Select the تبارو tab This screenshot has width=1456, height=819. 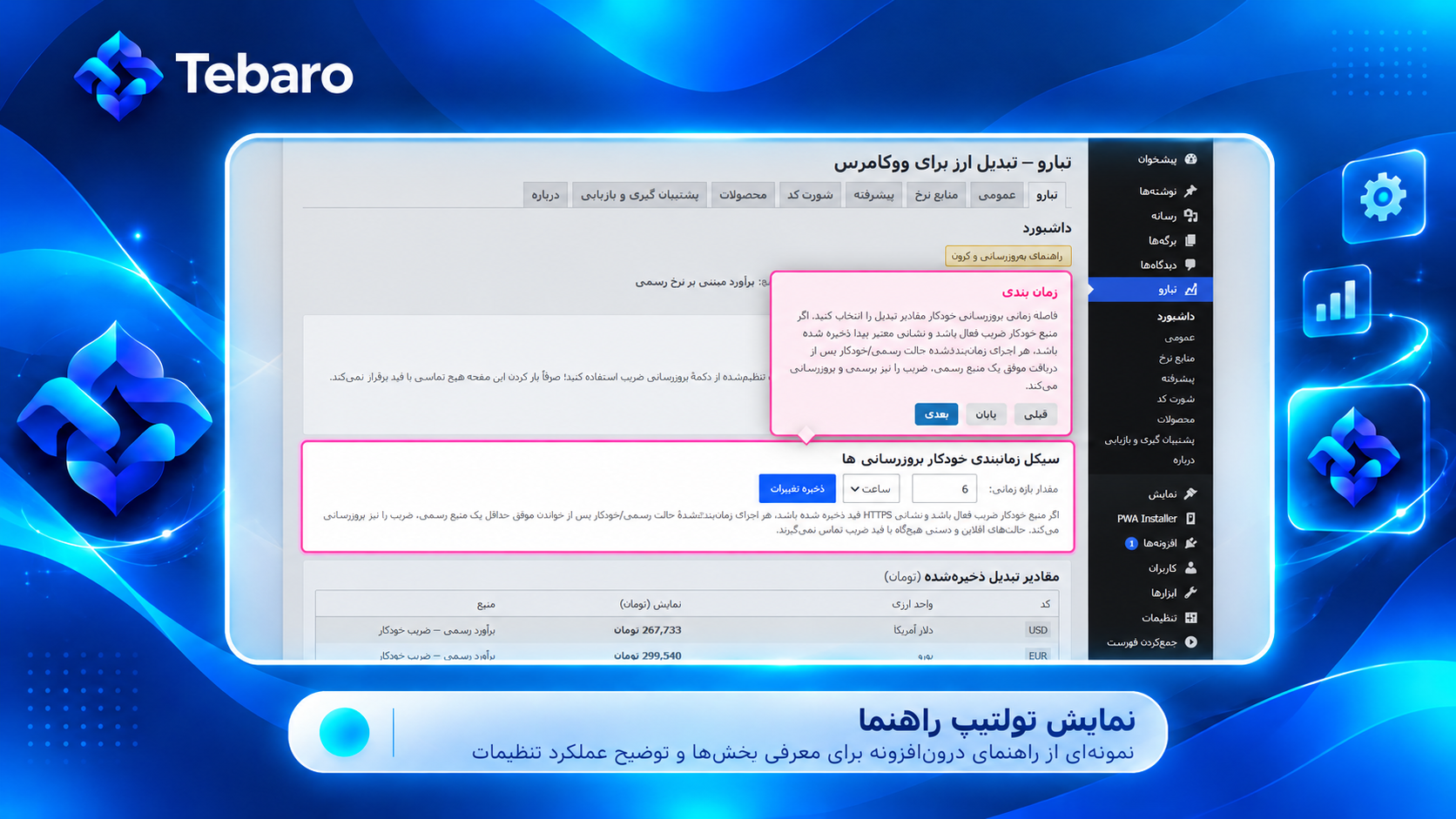click(x=1047, y=195)
